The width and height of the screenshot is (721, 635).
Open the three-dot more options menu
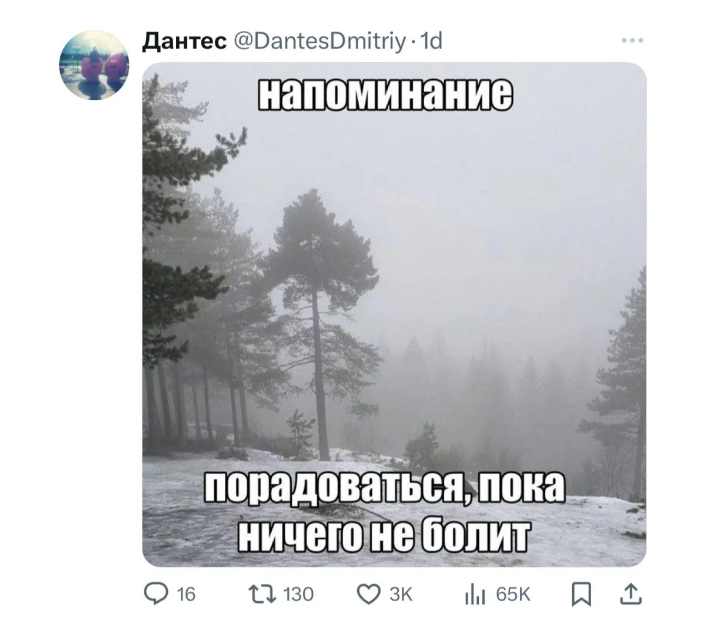(632, 40)
